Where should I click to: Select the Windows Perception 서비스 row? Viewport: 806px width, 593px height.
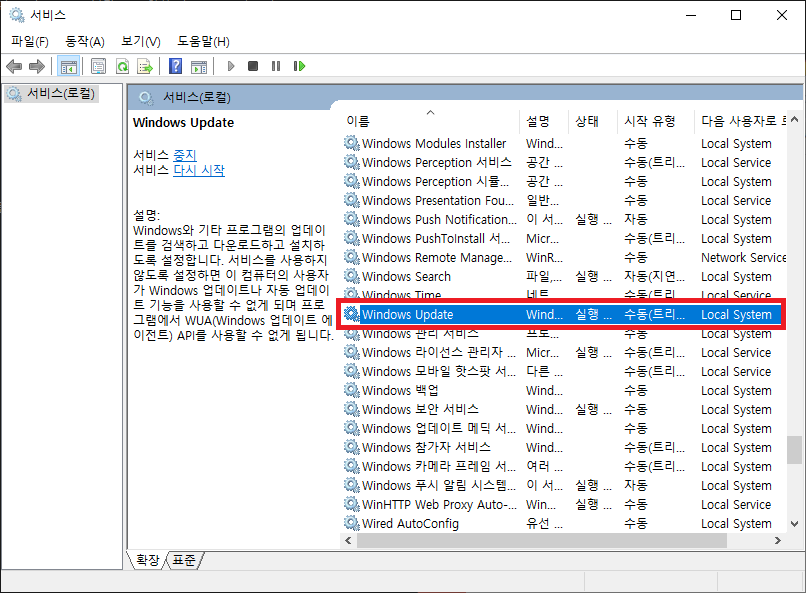pos(563,162)
